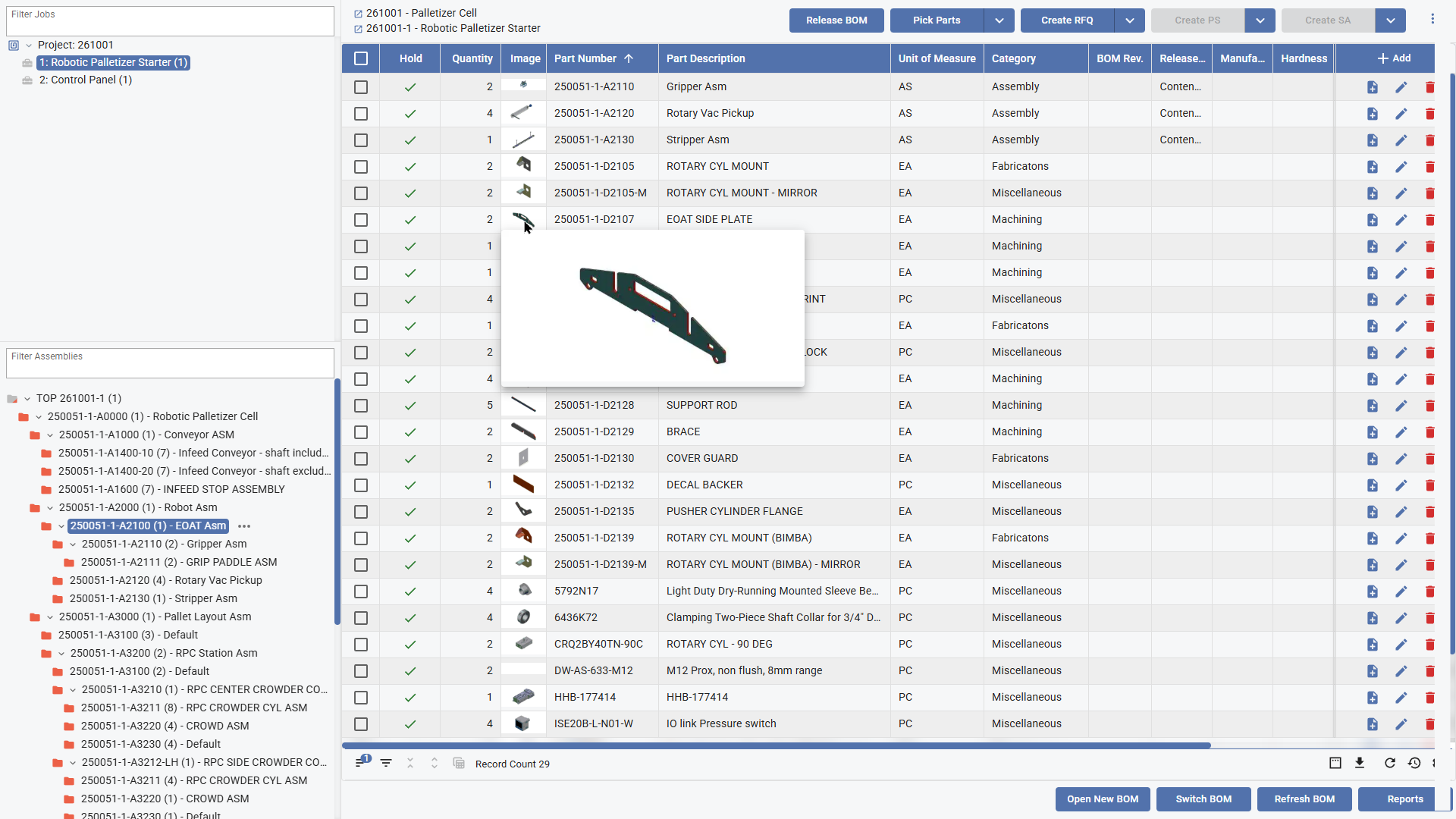Click the Switch BOM button
1456x819 pixels.
pyautogui.click(x=1203, y=799)
